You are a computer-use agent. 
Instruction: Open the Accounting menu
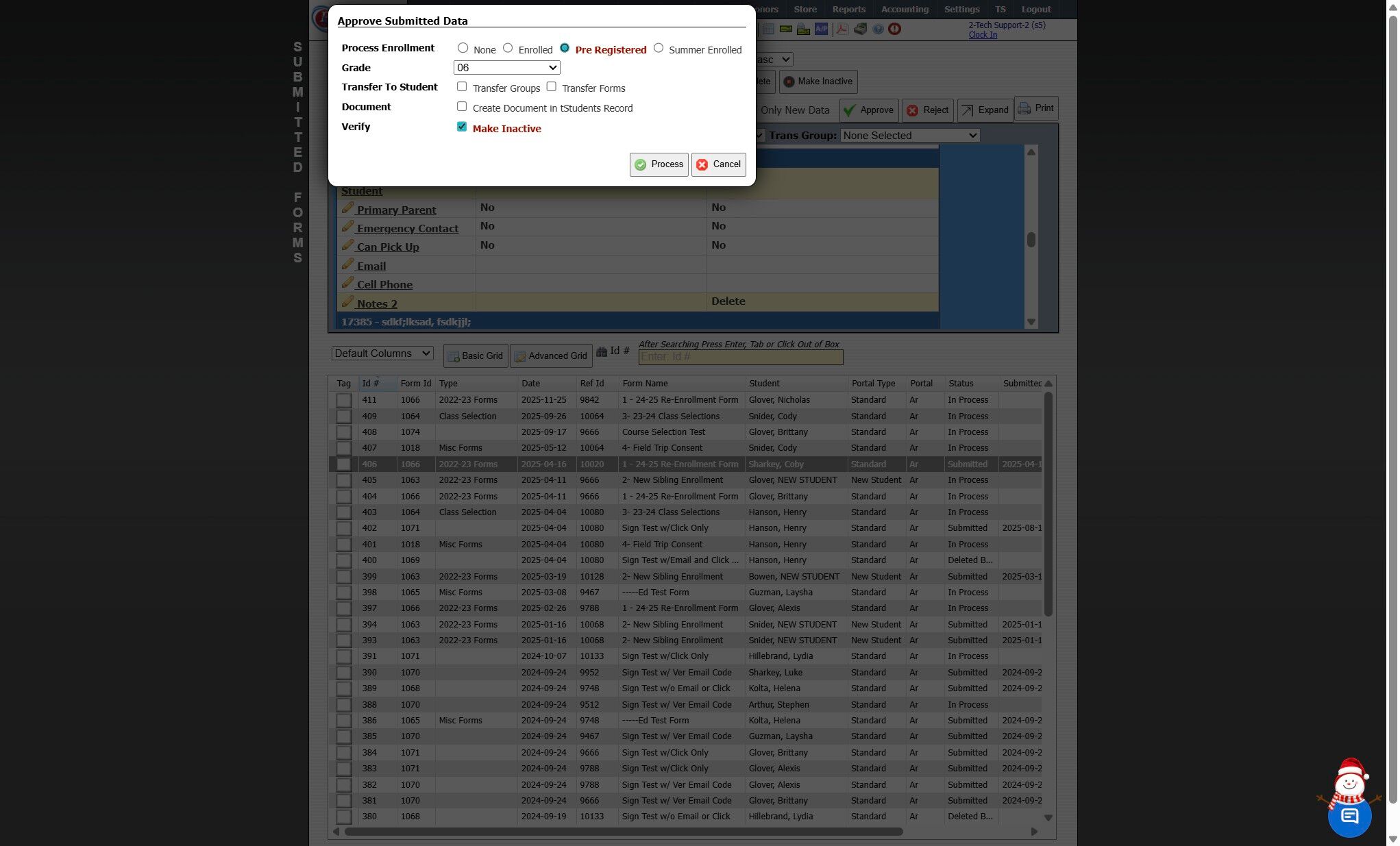905,10
